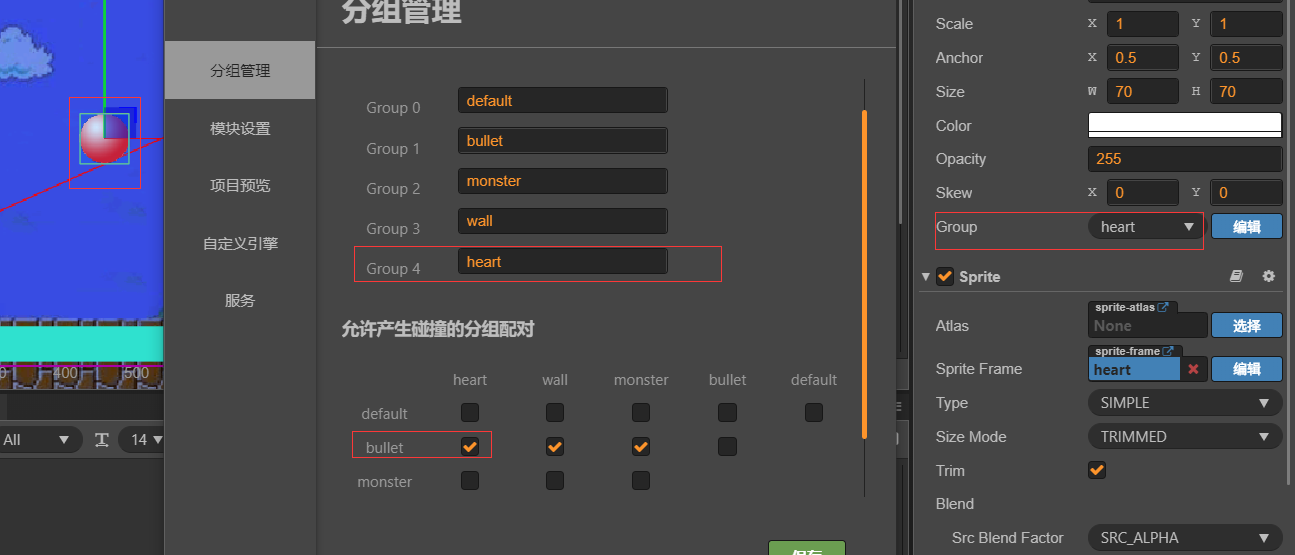Switch to the 自定义引擎 tab
This screenshot has height=555, width=1295.
coord(240,242)
